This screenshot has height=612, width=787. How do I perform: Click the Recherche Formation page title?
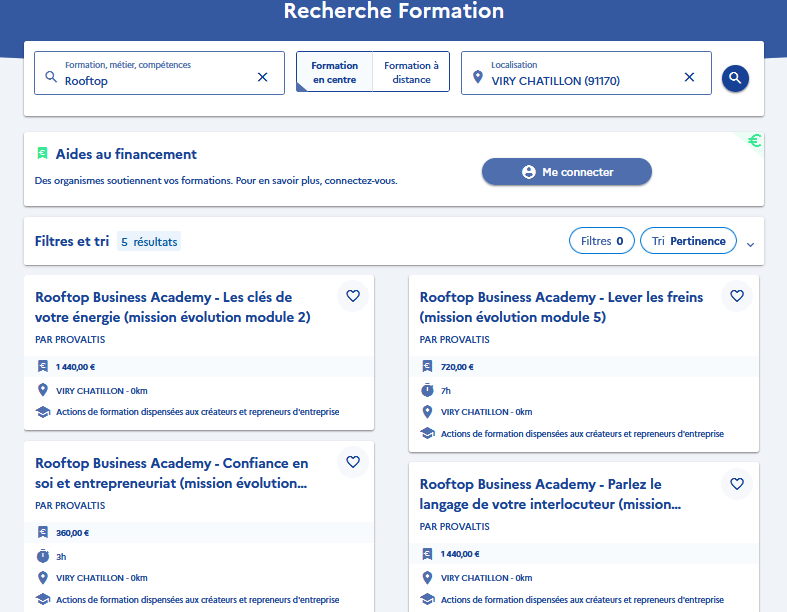pyautogui.click(x=394, y=11)
